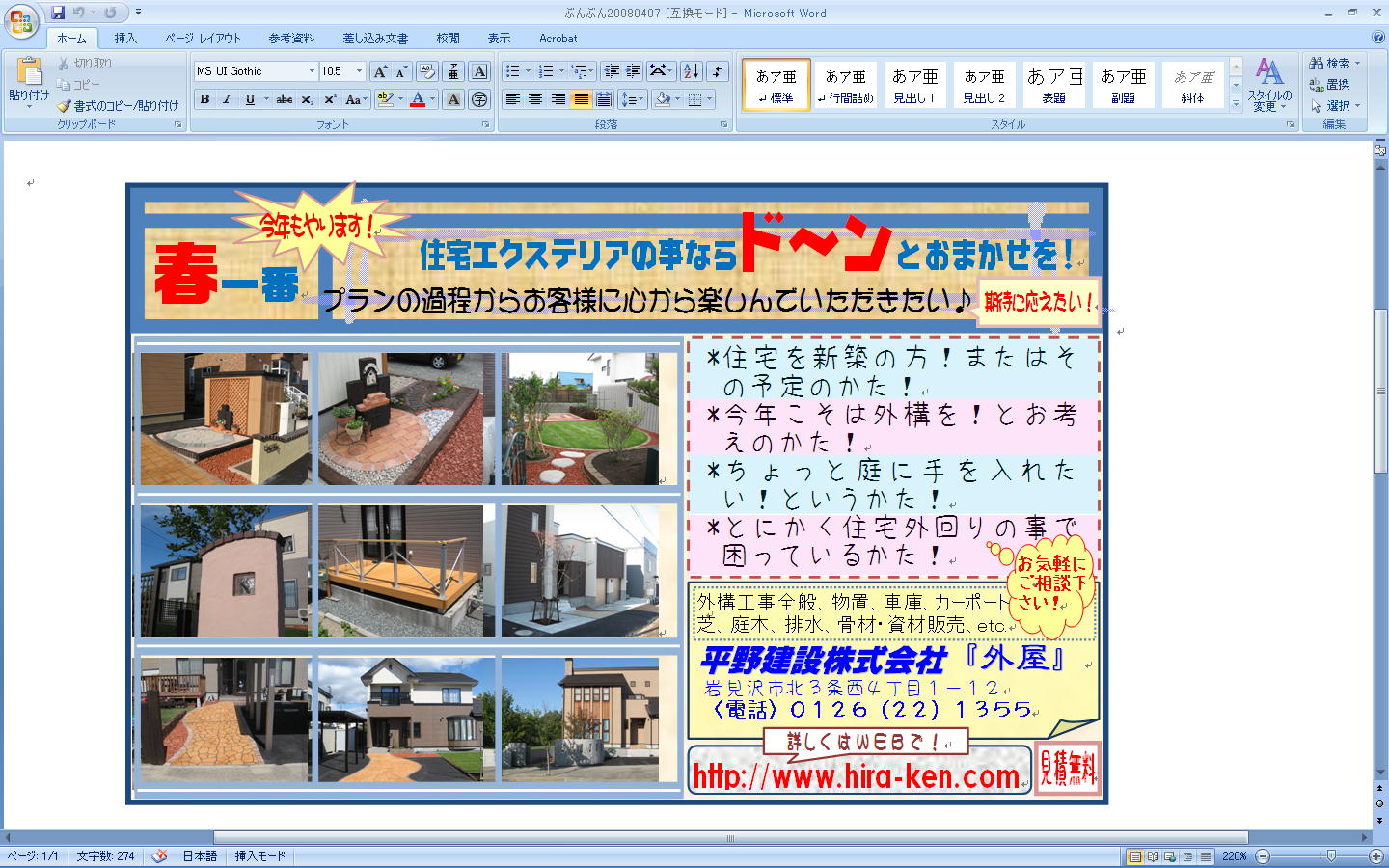This screenshot has width=1389, height=868.
Task: Align text right
Action: (558, 99)
